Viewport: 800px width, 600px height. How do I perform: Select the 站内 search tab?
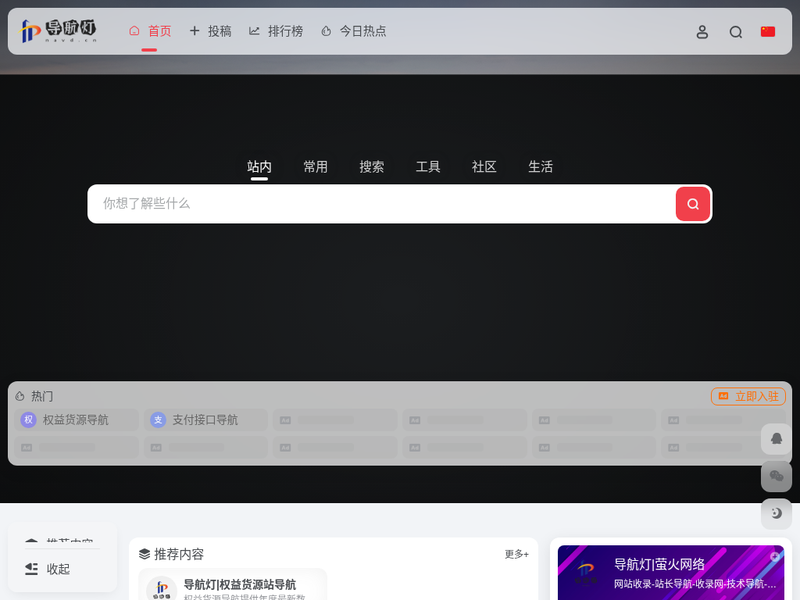tap(259, 167)
